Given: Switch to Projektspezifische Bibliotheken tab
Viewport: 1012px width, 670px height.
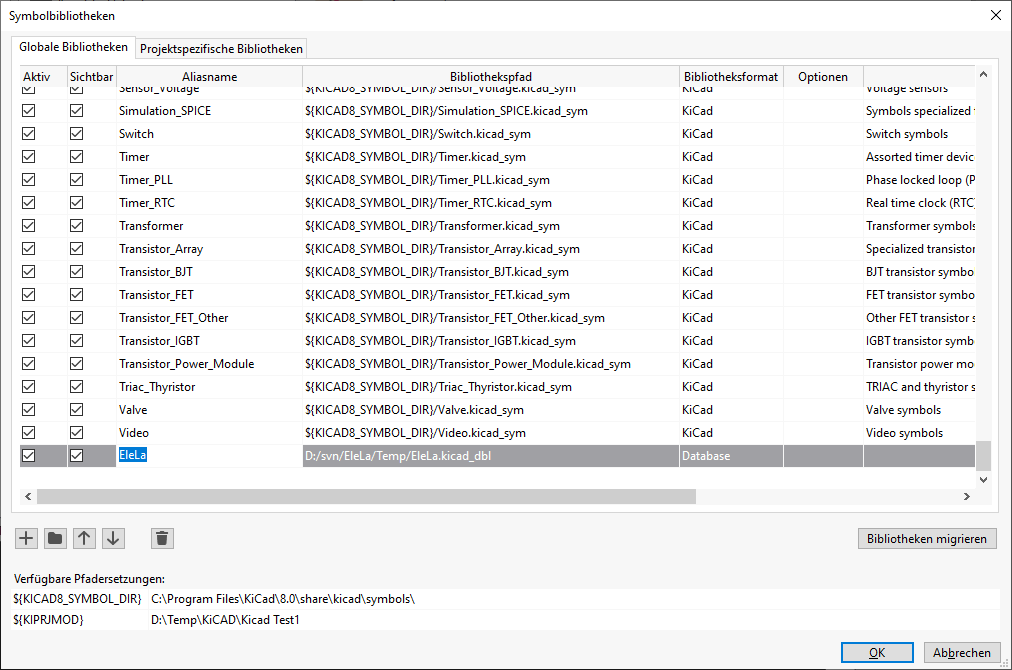Looking at the screenshot, I should pos(221,48).
